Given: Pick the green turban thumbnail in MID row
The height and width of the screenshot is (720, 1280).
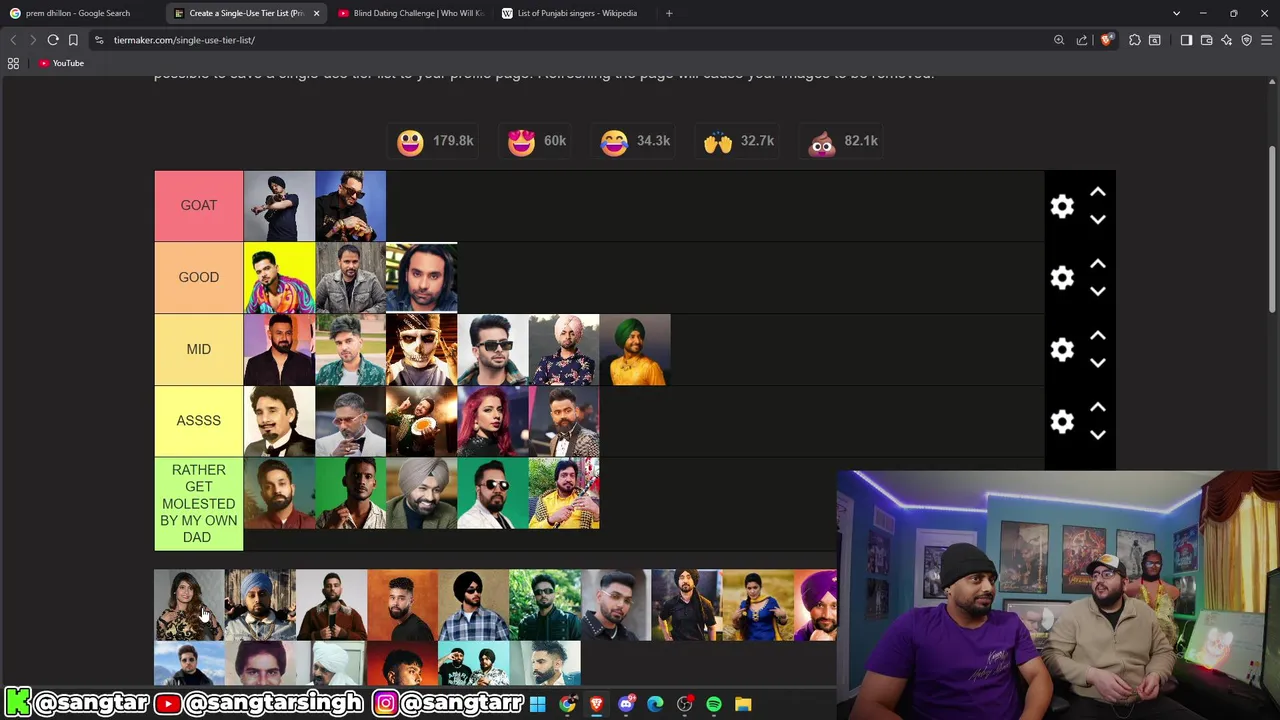Looking at the screenshot, I should (x=635, y=350).
